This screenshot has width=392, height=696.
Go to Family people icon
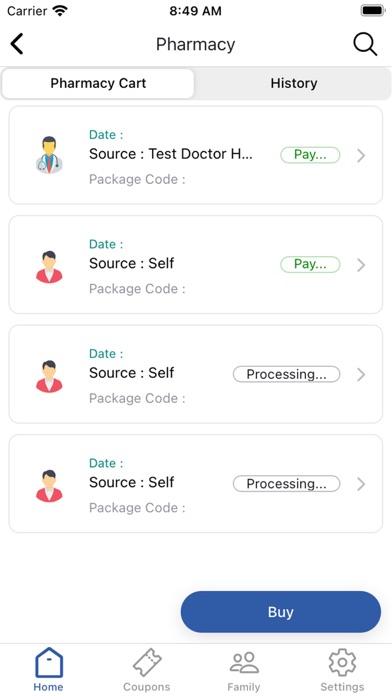coord(244,663)
